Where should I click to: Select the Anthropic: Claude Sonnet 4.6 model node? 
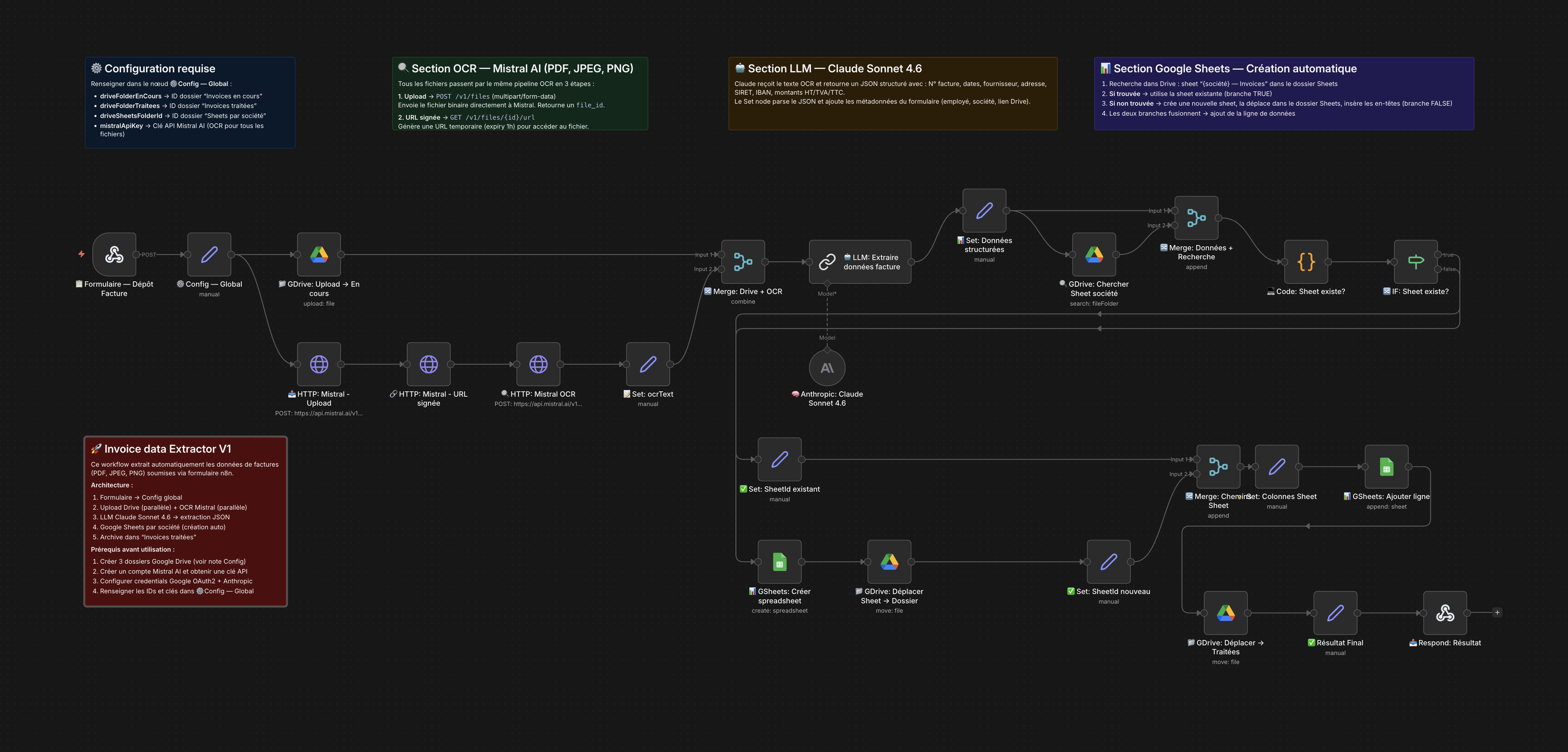(x=827, y=368)
